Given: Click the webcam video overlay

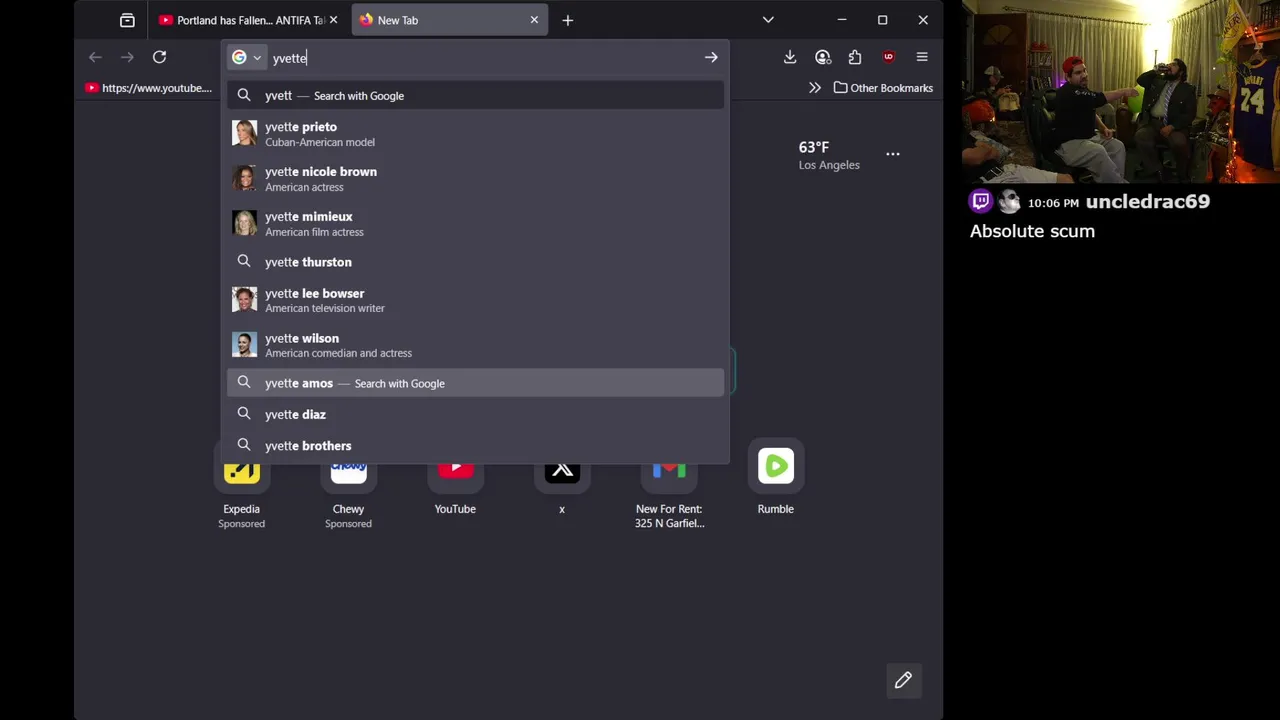Looking at the screenshot, I should click(x=1121, y=91).
